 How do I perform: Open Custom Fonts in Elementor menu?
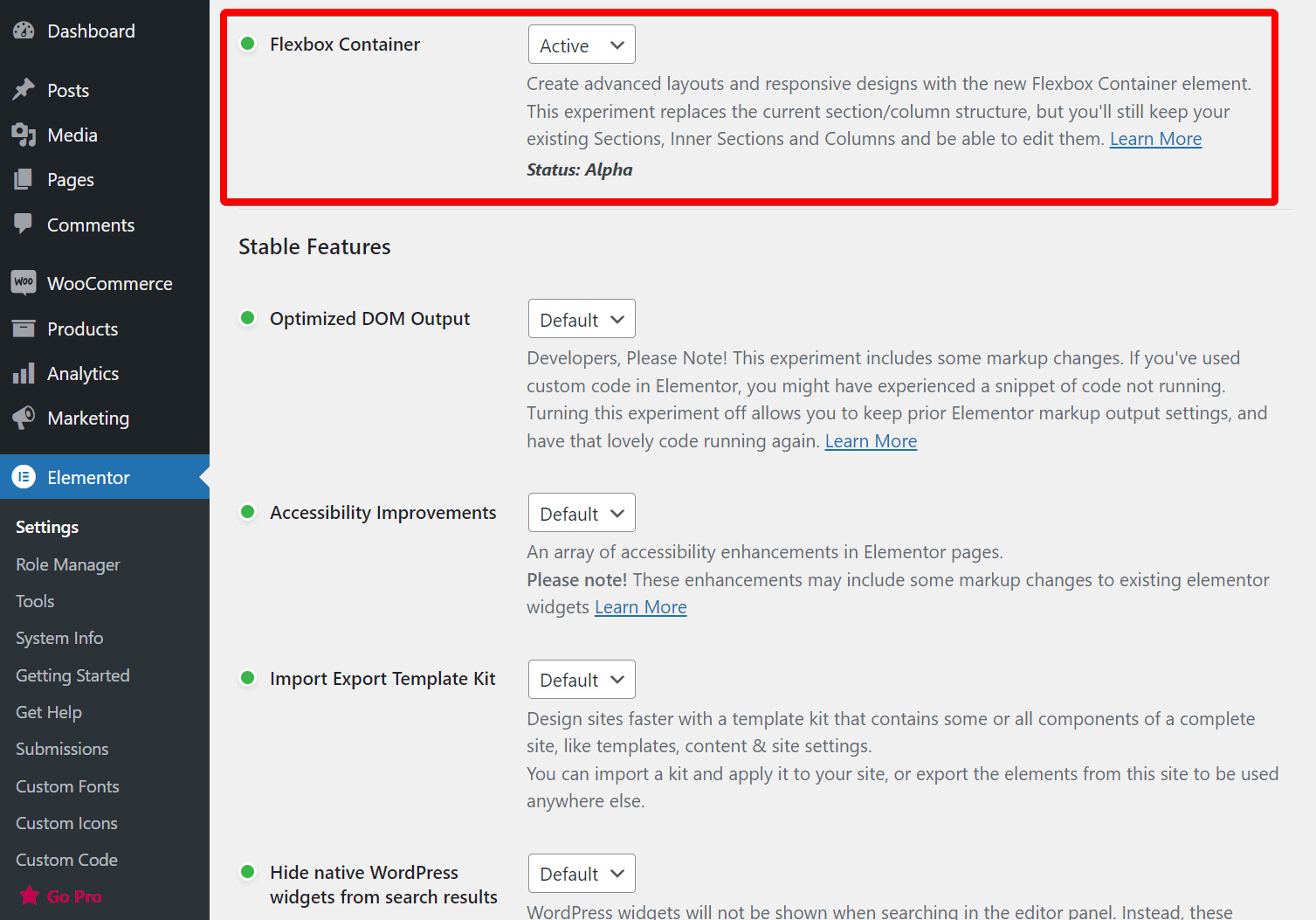pyautogui.click(x=67, y=786)
